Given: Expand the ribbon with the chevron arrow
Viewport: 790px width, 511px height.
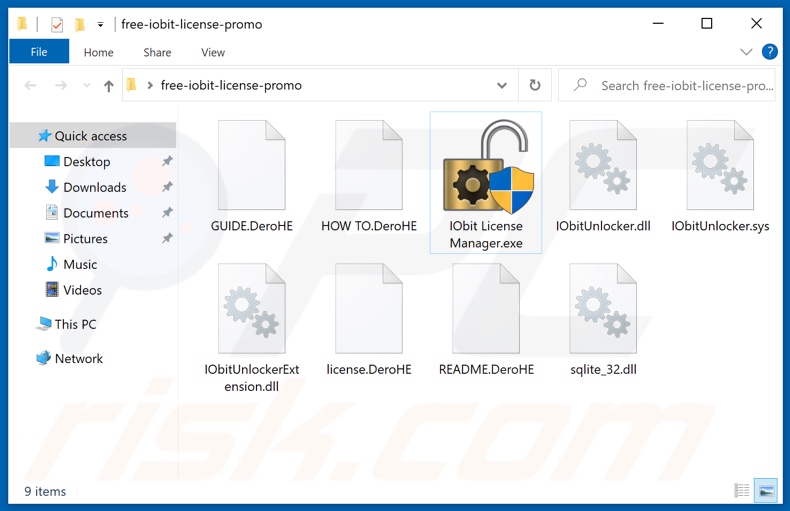Looking at the screenshot, I should (746, 52).
